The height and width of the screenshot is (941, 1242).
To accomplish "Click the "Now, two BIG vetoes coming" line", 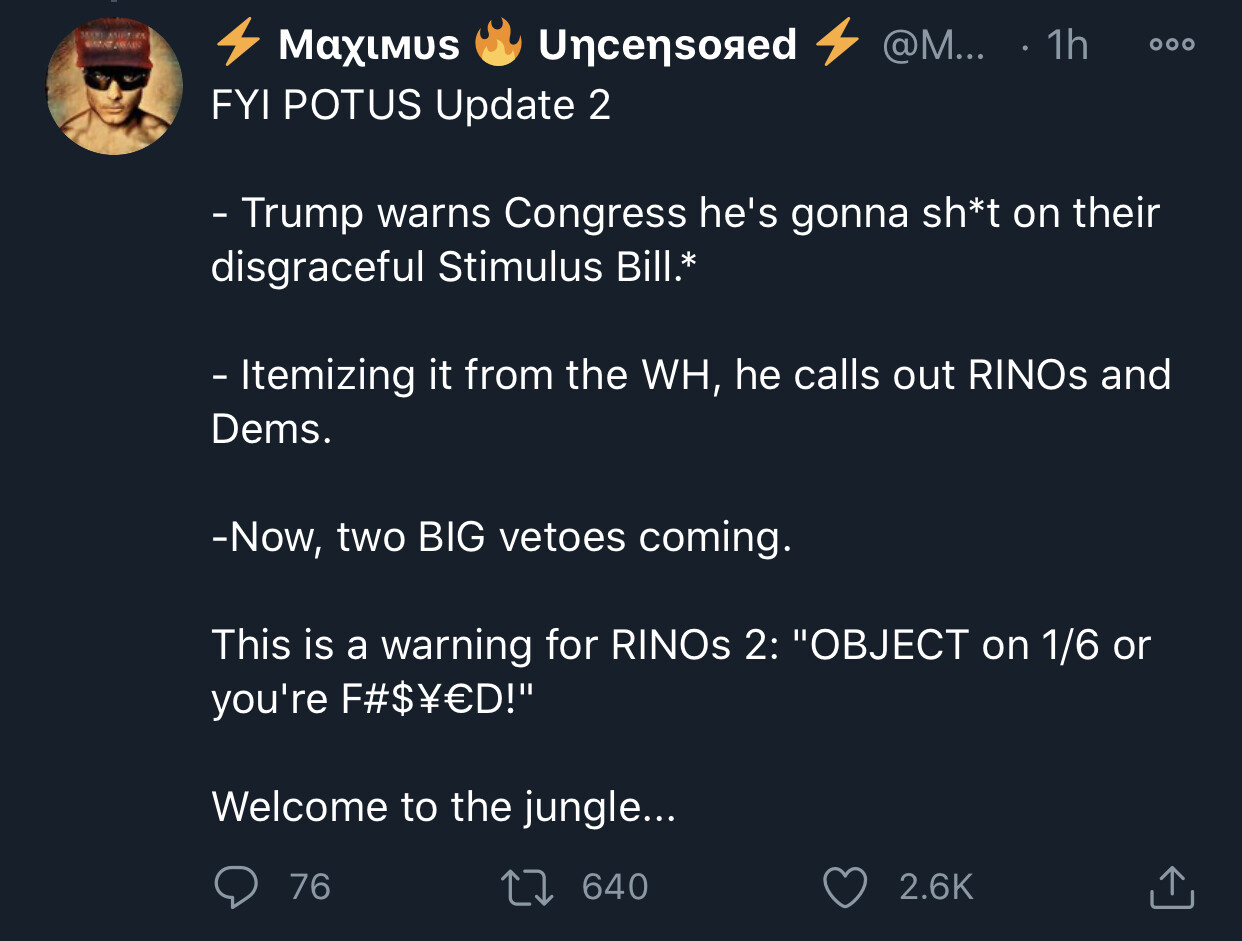I will click(x=501, y=538).
